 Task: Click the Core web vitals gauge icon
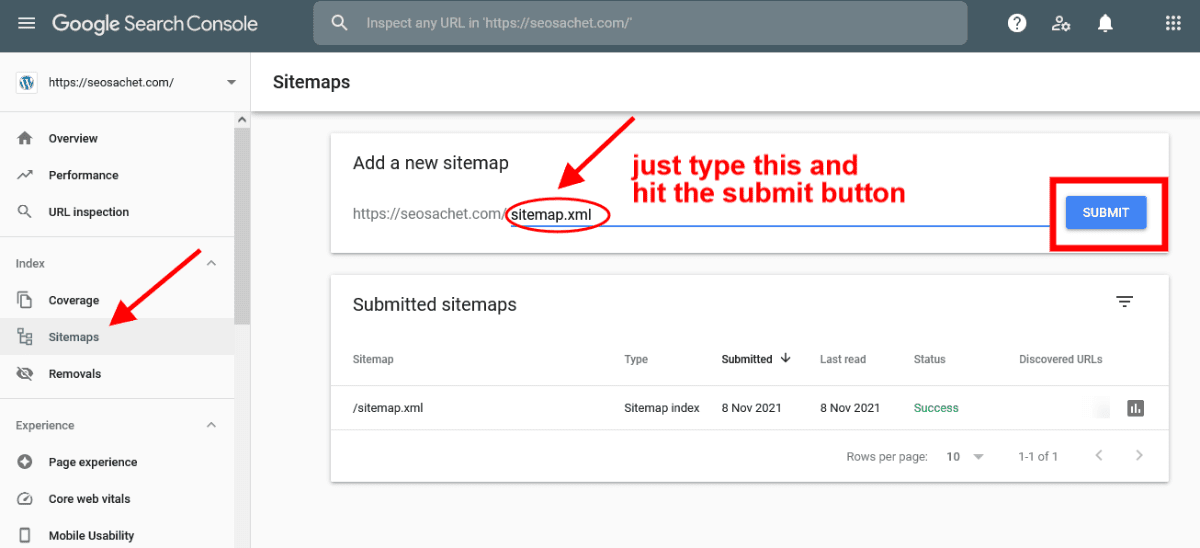25,499
